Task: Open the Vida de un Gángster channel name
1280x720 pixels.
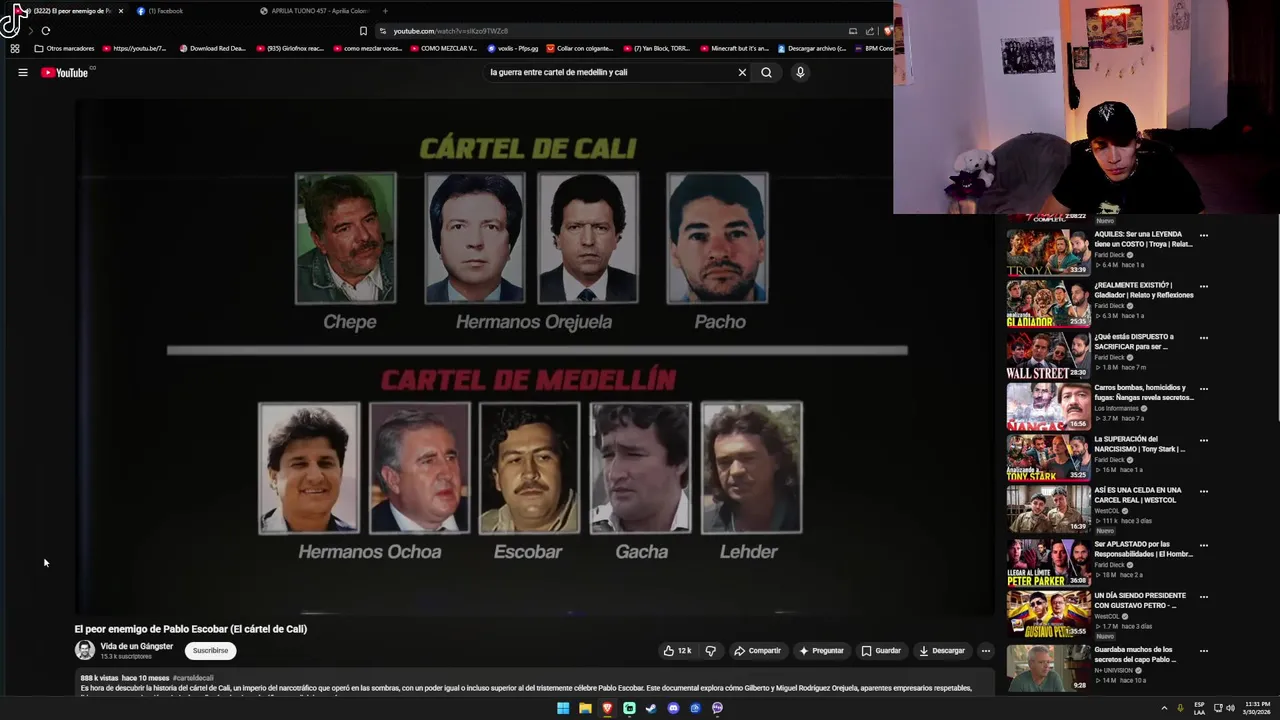Action: pyautogui.click(x=137, y=646)
